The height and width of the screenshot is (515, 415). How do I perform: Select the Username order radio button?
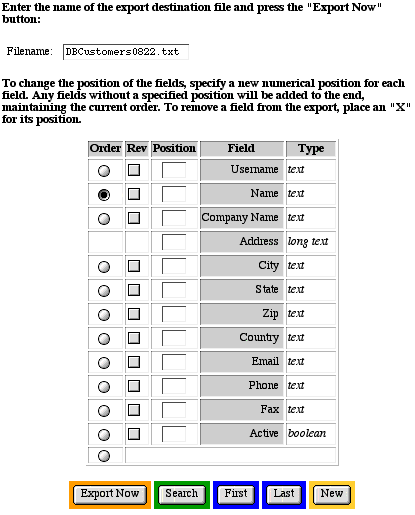point(104,171)
